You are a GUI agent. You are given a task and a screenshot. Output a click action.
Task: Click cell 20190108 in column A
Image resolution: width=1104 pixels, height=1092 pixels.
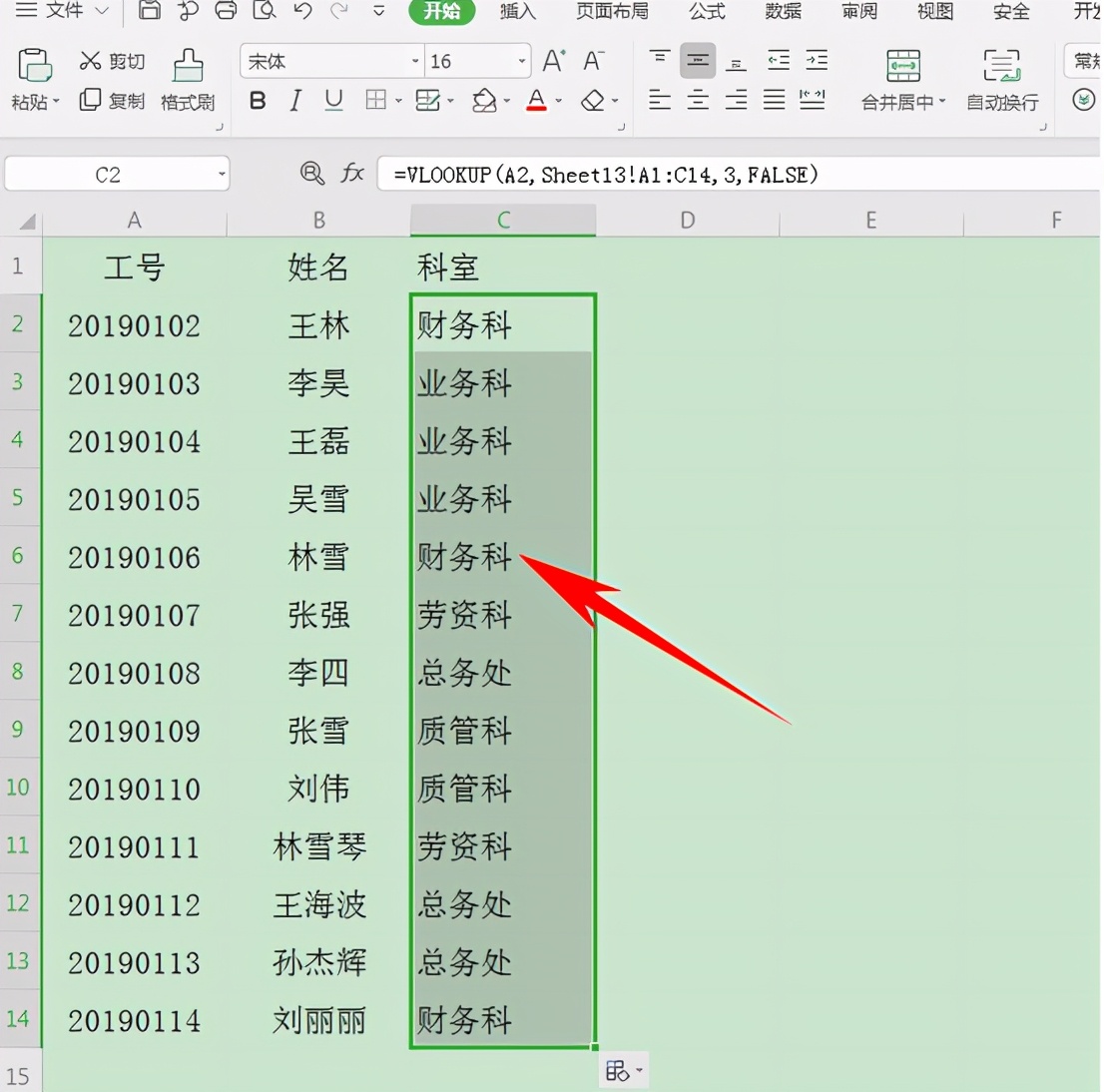click(x=135, y=673)
